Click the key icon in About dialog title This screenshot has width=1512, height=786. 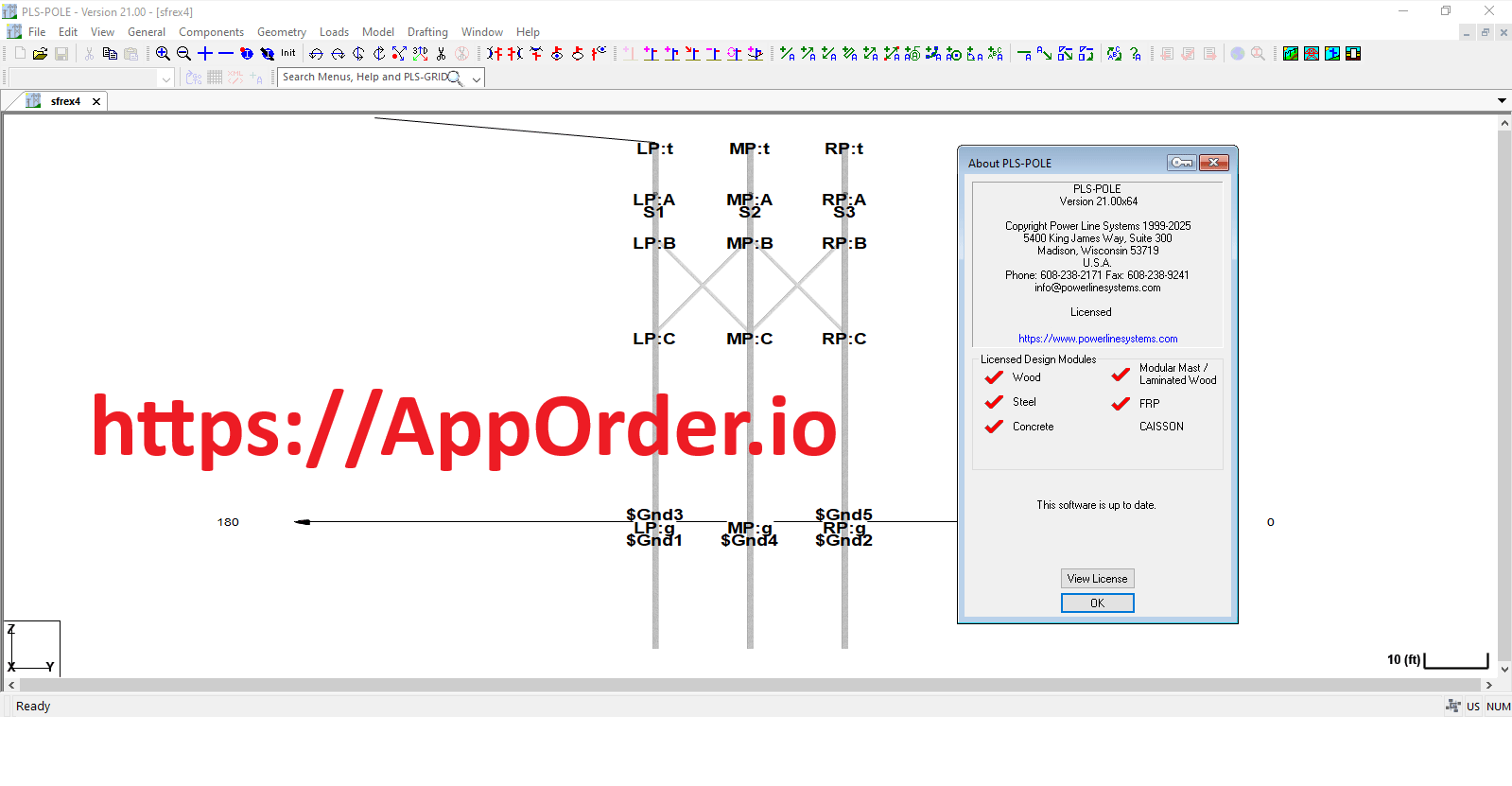click(1182, 163)
